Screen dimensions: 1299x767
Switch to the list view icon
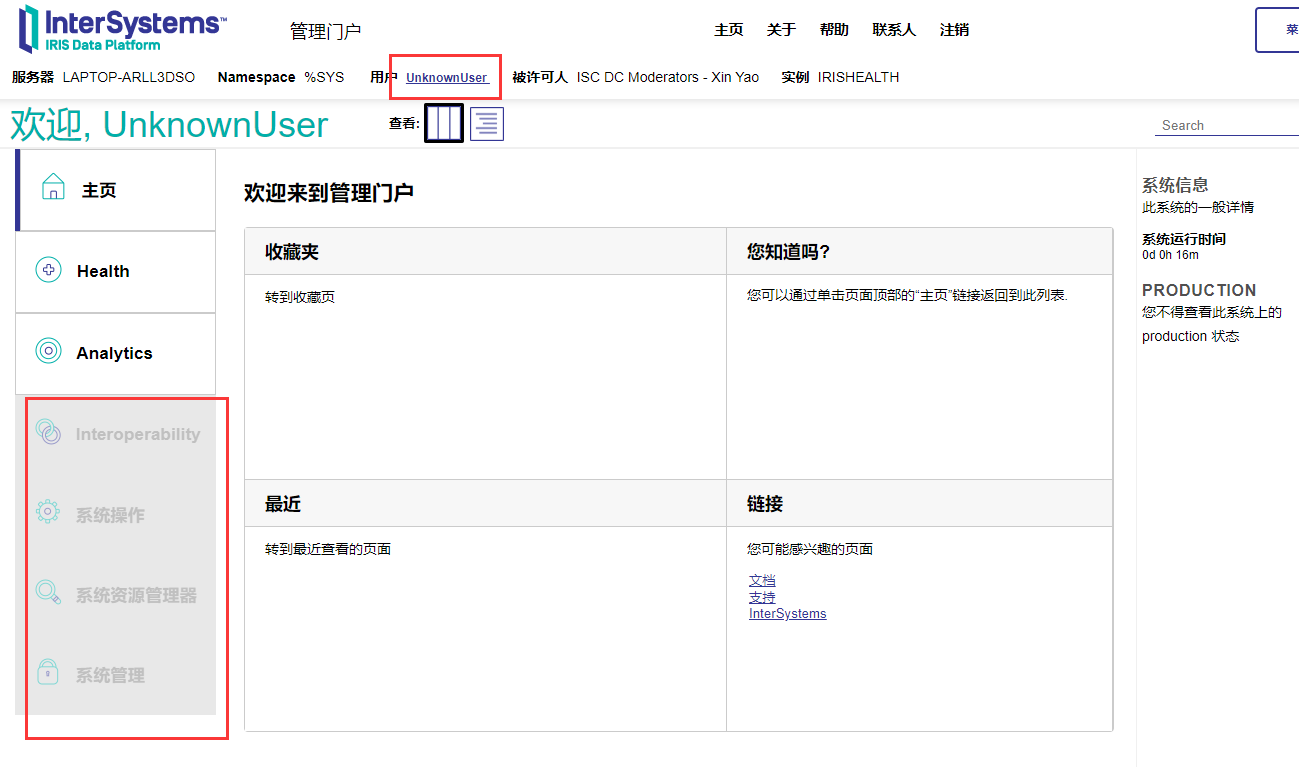(487, 124)
